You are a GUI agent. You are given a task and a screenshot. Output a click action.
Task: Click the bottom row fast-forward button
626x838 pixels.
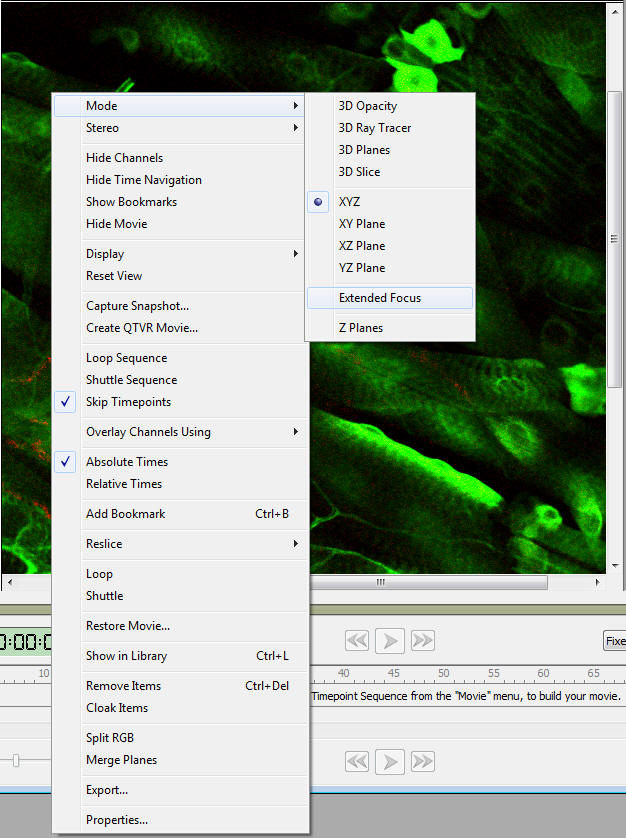423,761
